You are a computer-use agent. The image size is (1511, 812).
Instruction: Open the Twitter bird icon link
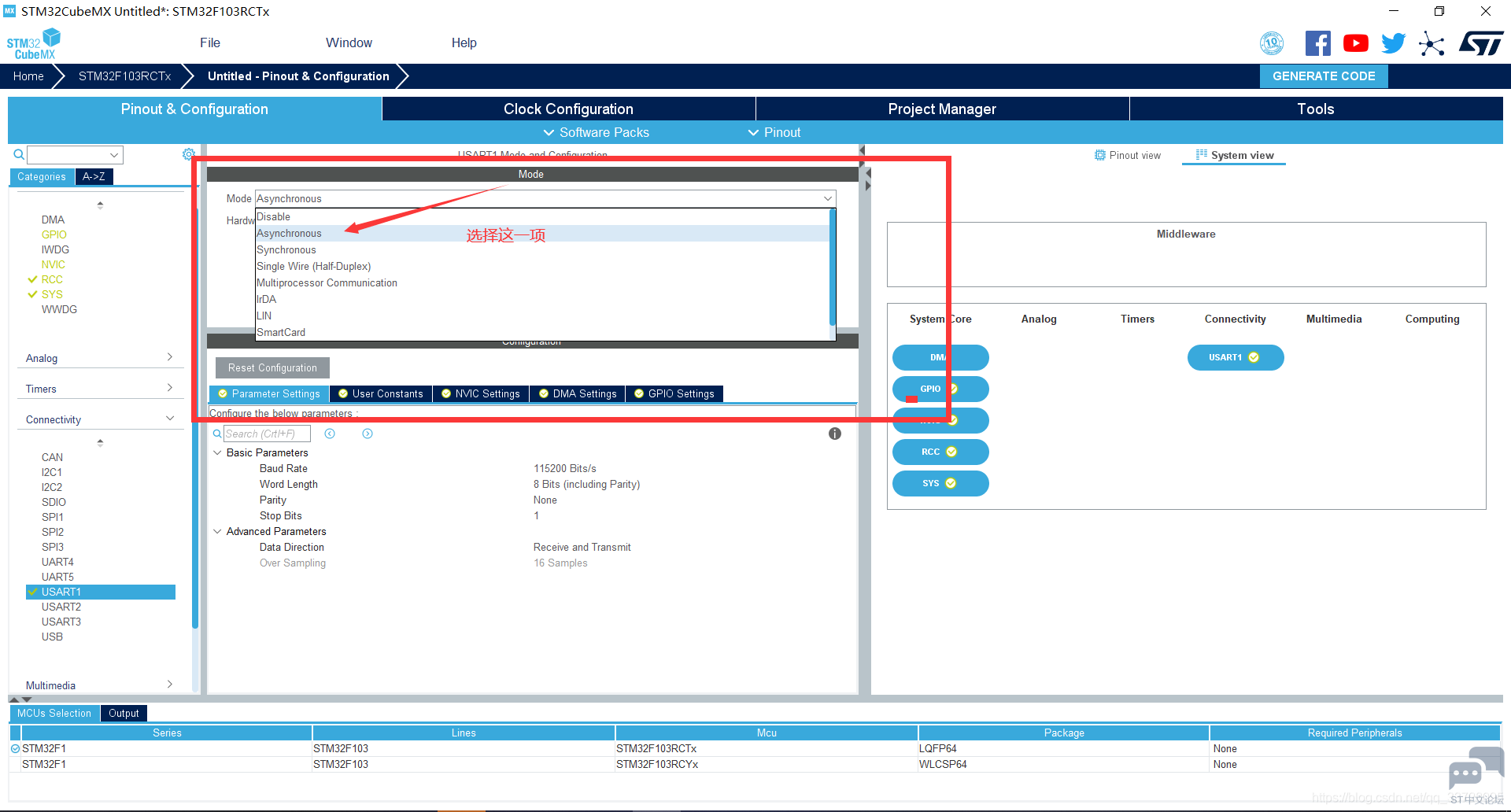point(1393,43)
